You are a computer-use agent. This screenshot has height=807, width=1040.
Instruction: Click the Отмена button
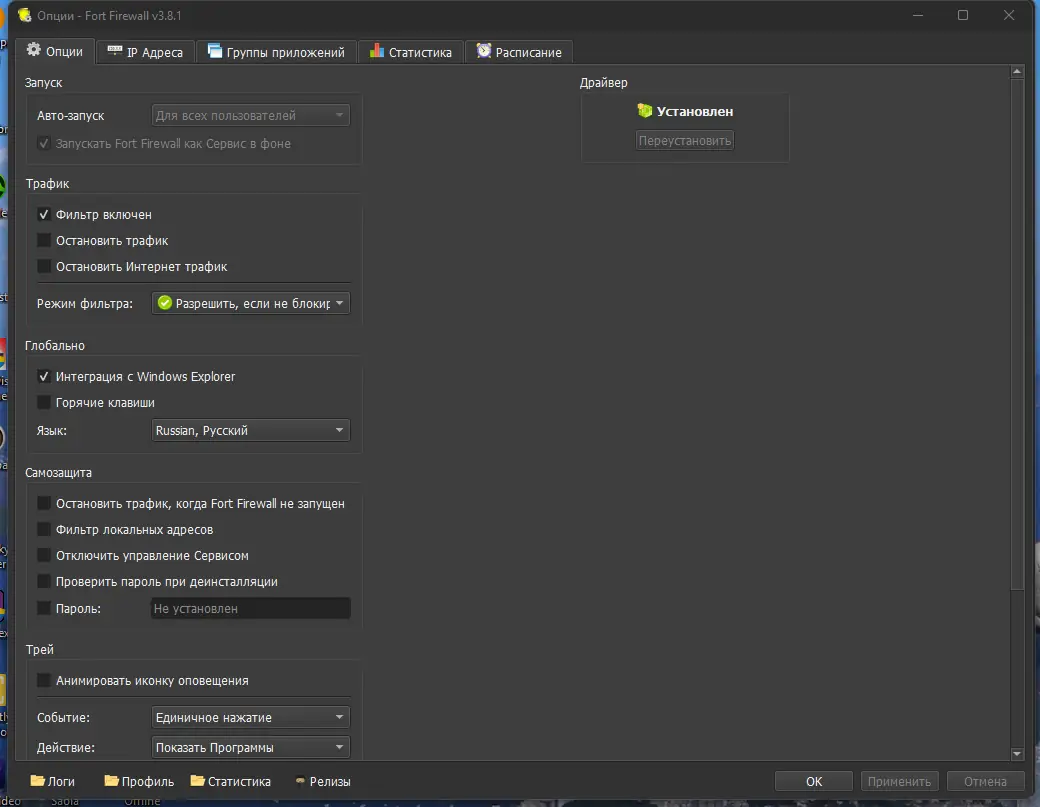[986, 781]
